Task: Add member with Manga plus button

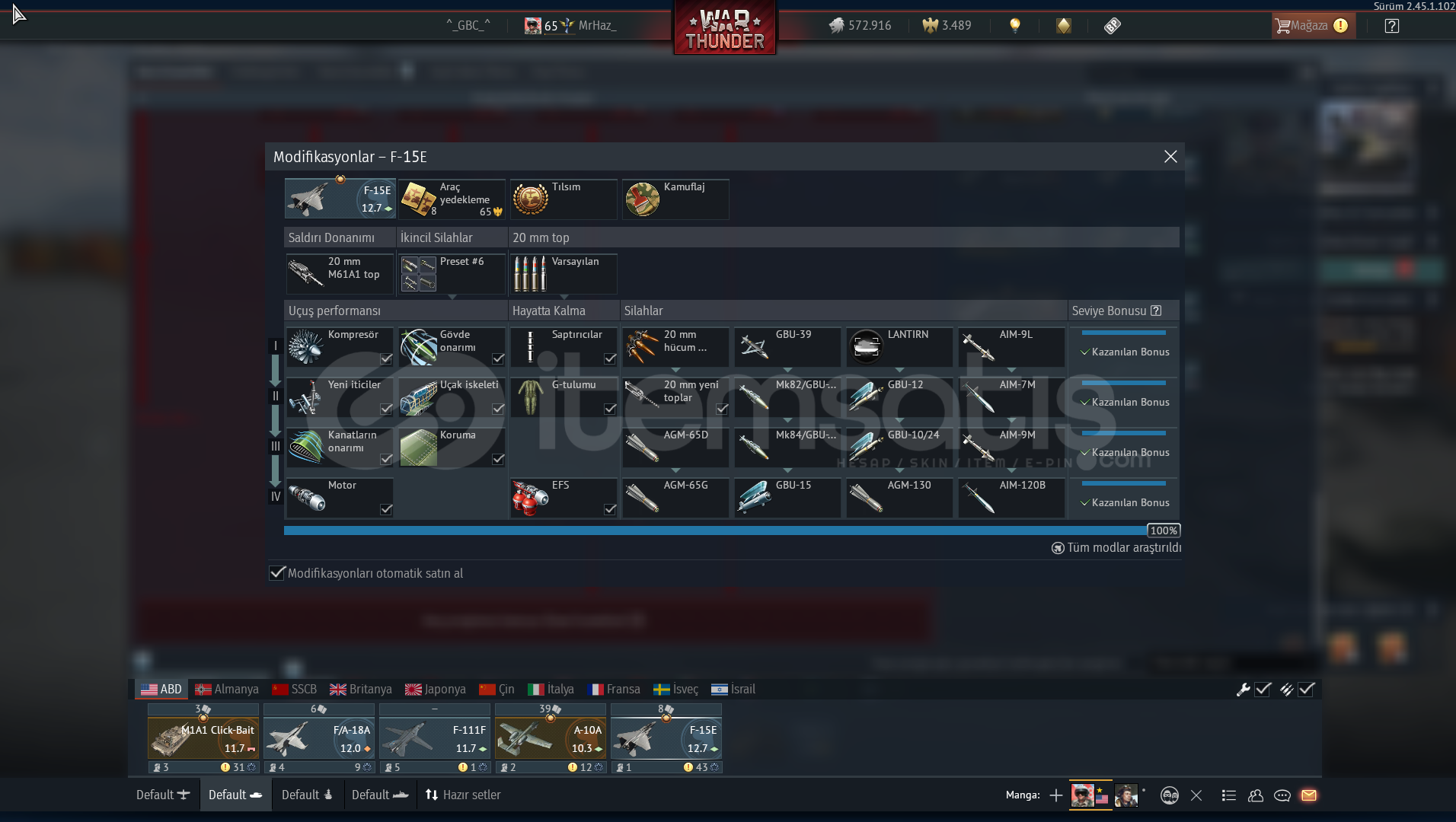Action: 1055,795
